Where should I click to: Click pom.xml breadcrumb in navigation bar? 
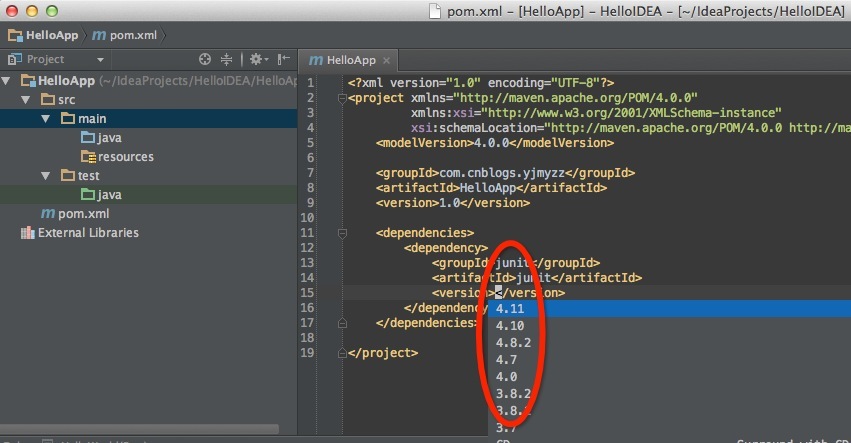(124, 35)
